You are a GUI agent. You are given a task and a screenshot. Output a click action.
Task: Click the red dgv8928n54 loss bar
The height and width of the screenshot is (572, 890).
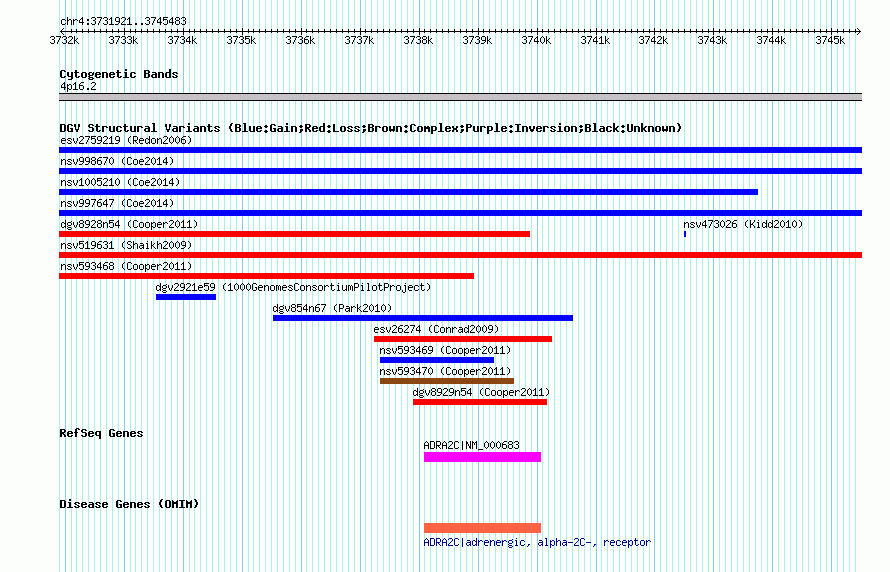pos(295,234)
